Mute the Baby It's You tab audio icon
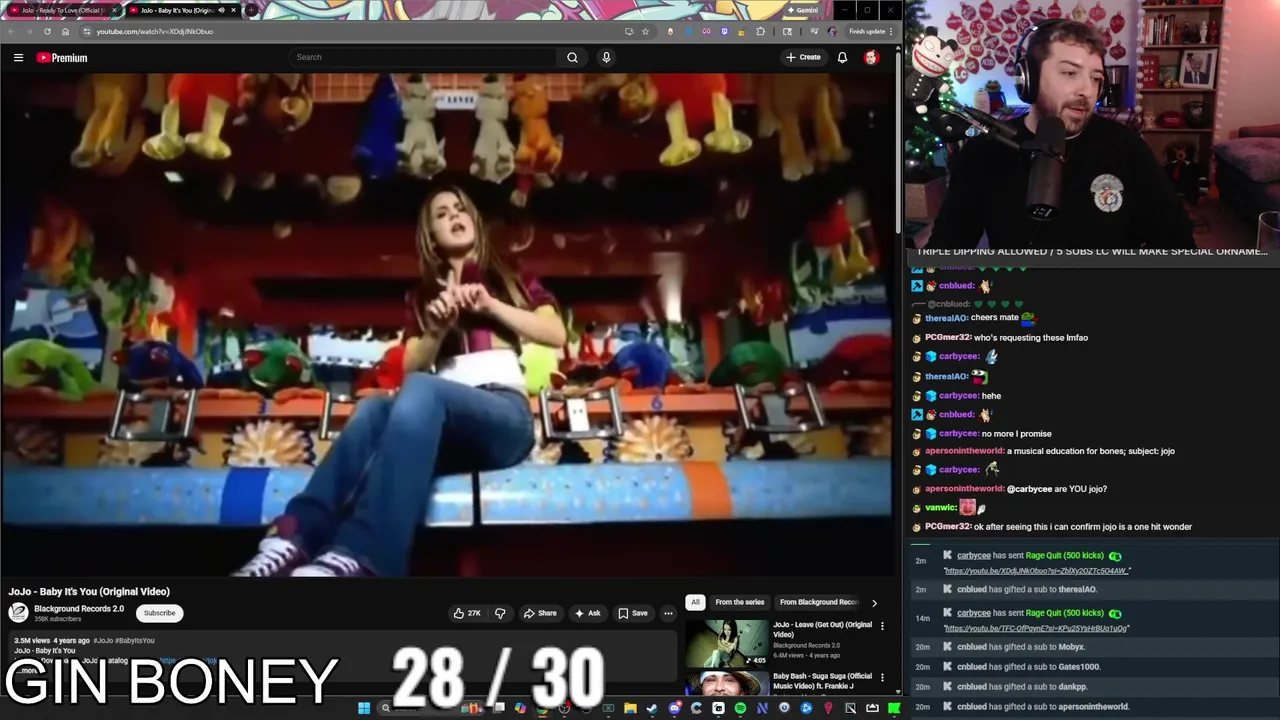 coord(221,10)
